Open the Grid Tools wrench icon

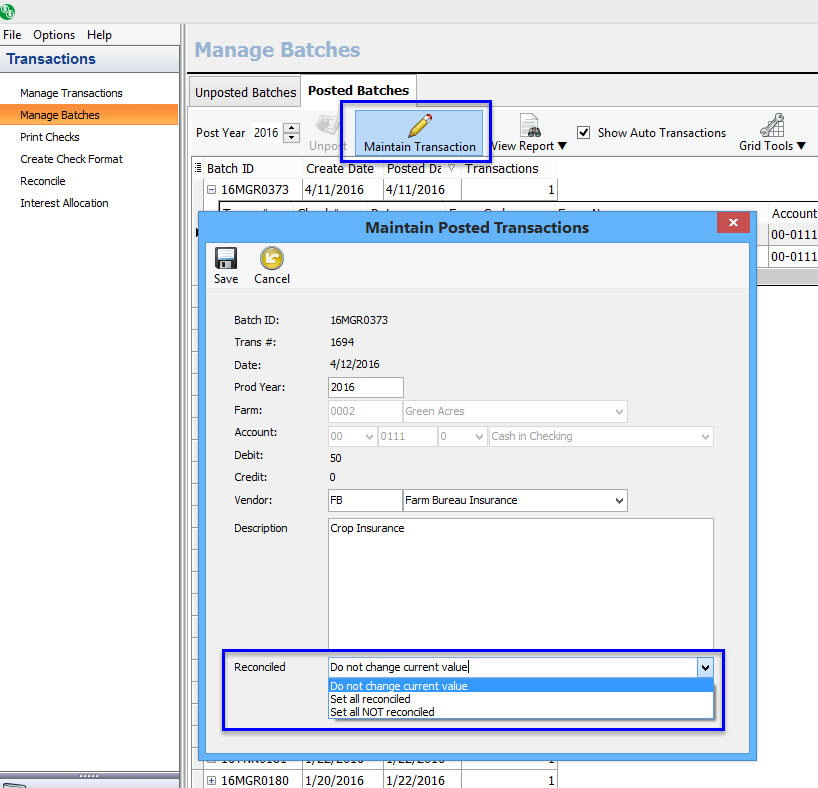click(x=772, y=126)
